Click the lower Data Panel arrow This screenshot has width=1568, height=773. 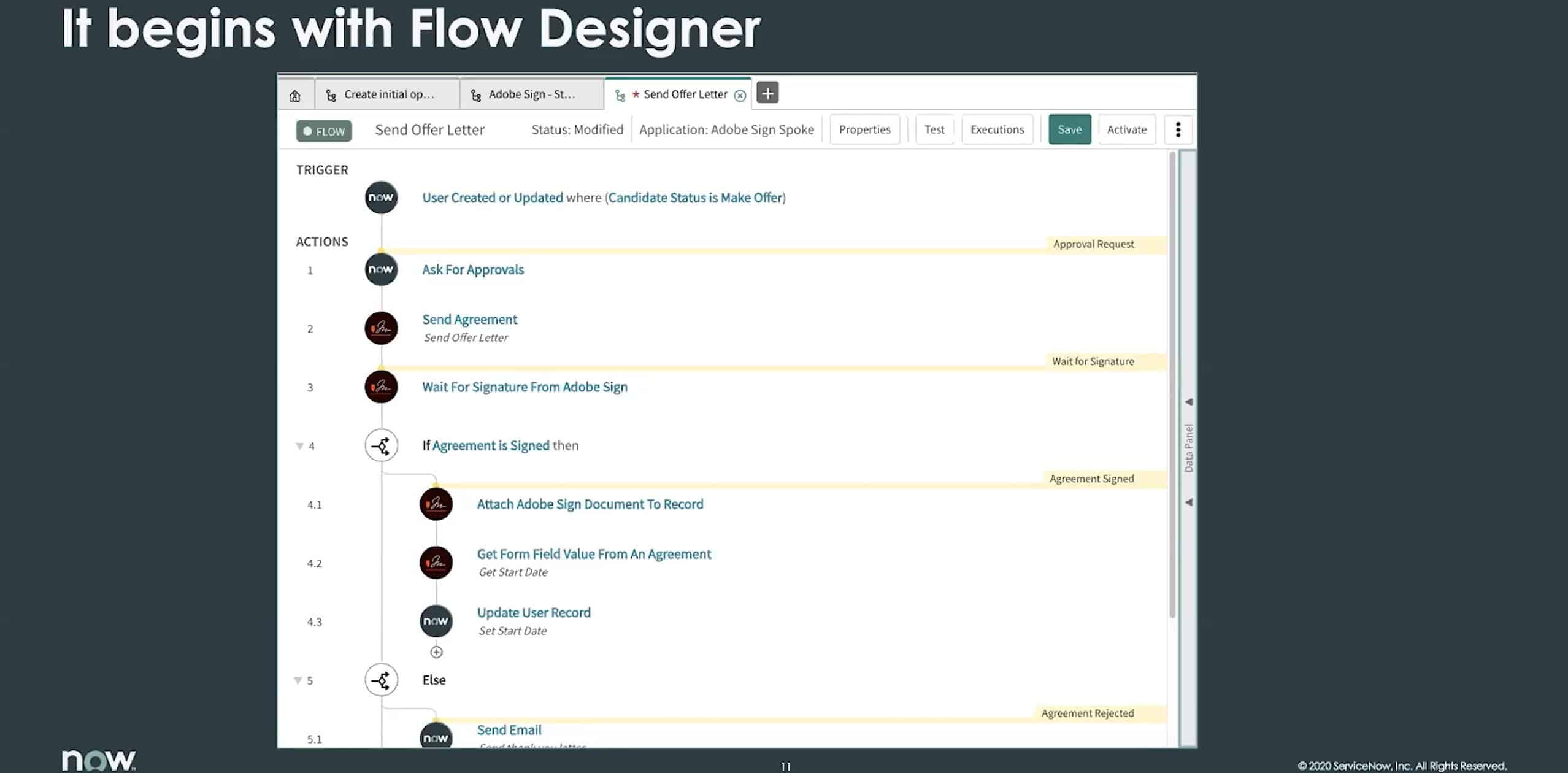1188,502
